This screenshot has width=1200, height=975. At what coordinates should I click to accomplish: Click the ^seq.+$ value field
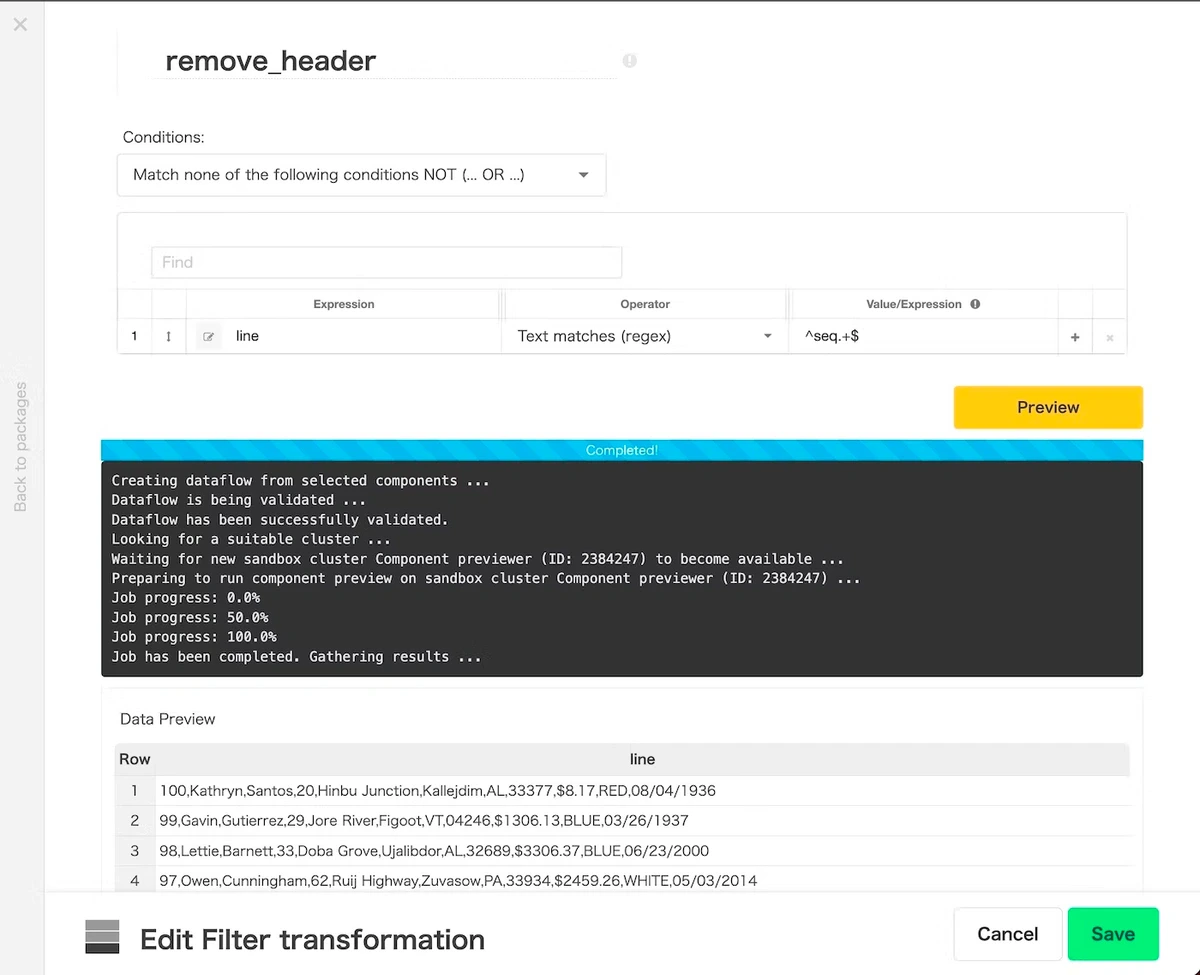(923, 337)
